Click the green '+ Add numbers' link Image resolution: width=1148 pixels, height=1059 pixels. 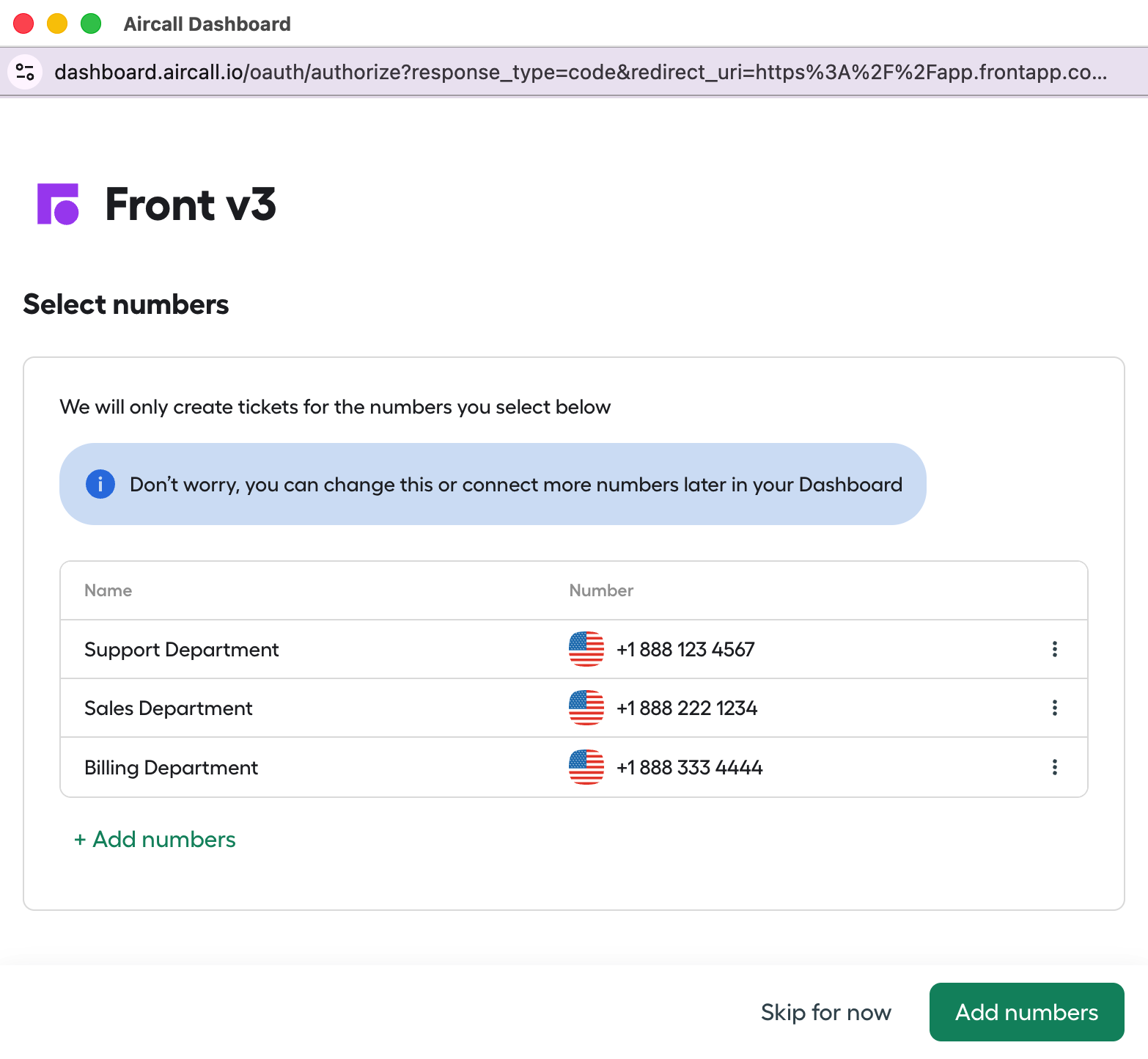pyautogui.click(x=155, y=839)
